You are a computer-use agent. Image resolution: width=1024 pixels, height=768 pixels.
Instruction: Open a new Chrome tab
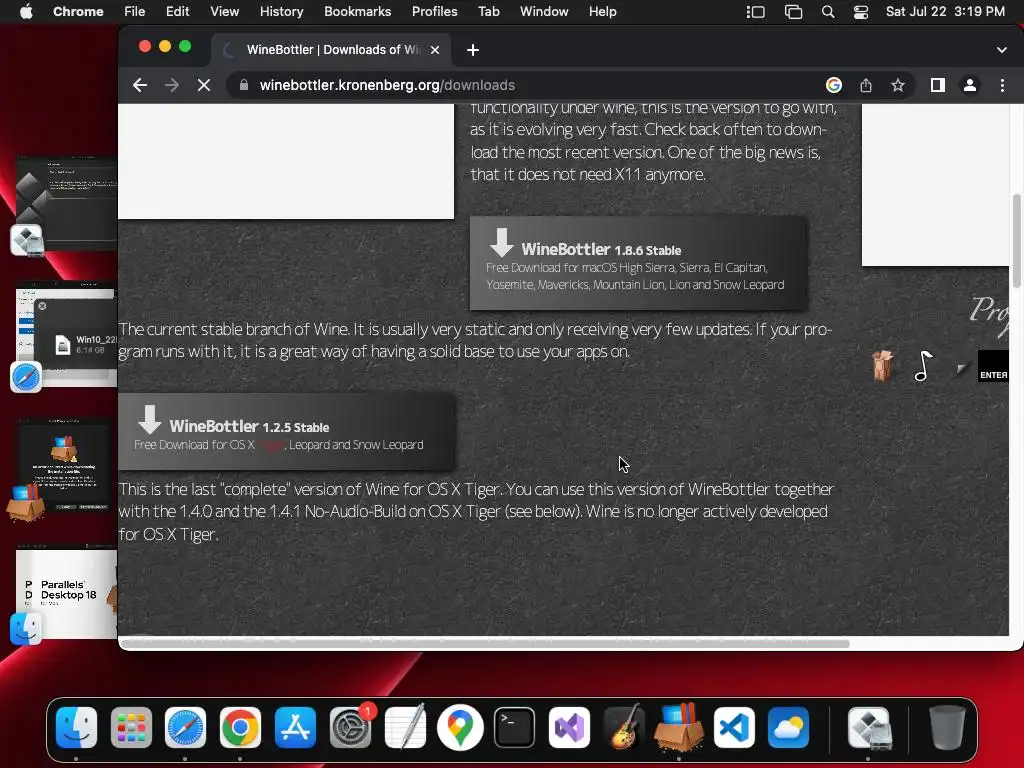[x=473, y=50]
